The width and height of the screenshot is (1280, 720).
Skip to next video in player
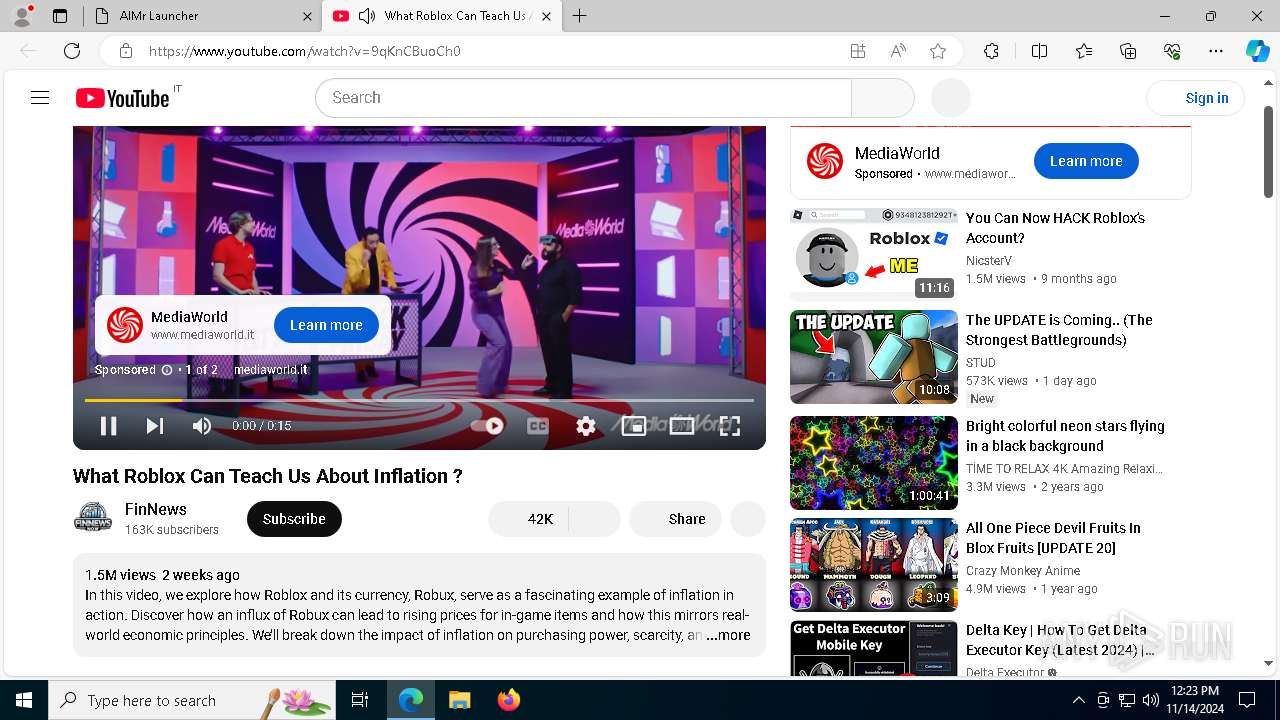[155, 426]
